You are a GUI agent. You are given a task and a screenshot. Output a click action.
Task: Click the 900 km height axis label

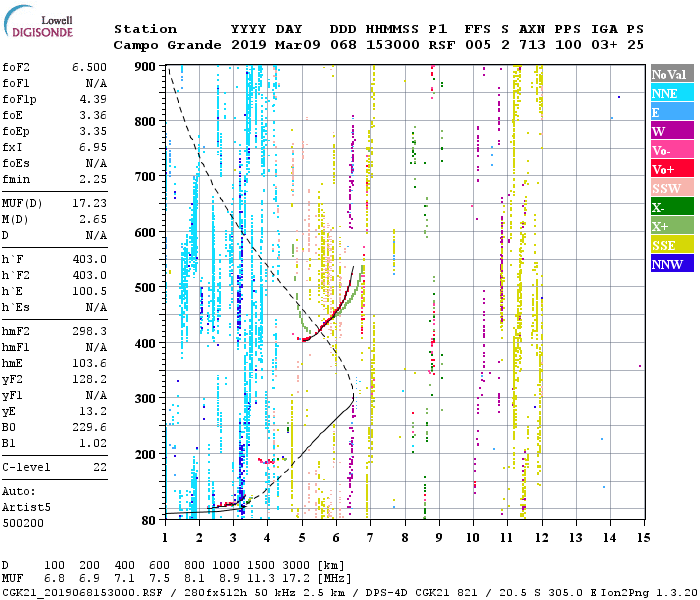[x=145, y=67]
